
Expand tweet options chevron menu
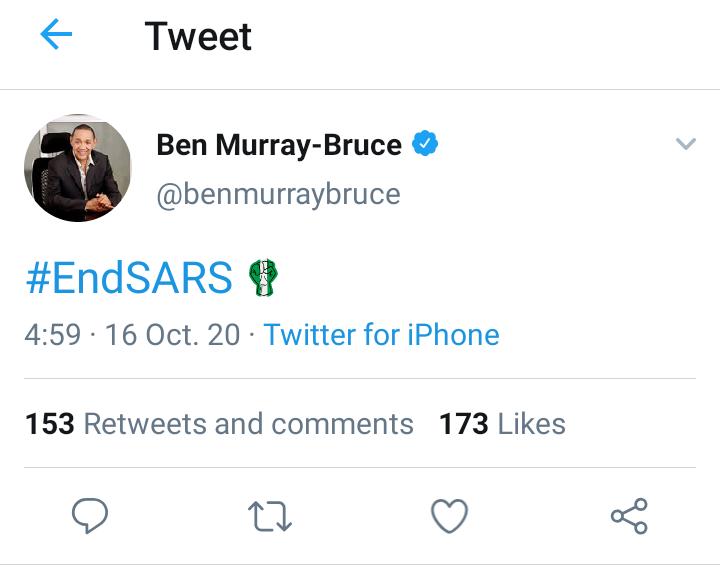(x=686, y=144)
